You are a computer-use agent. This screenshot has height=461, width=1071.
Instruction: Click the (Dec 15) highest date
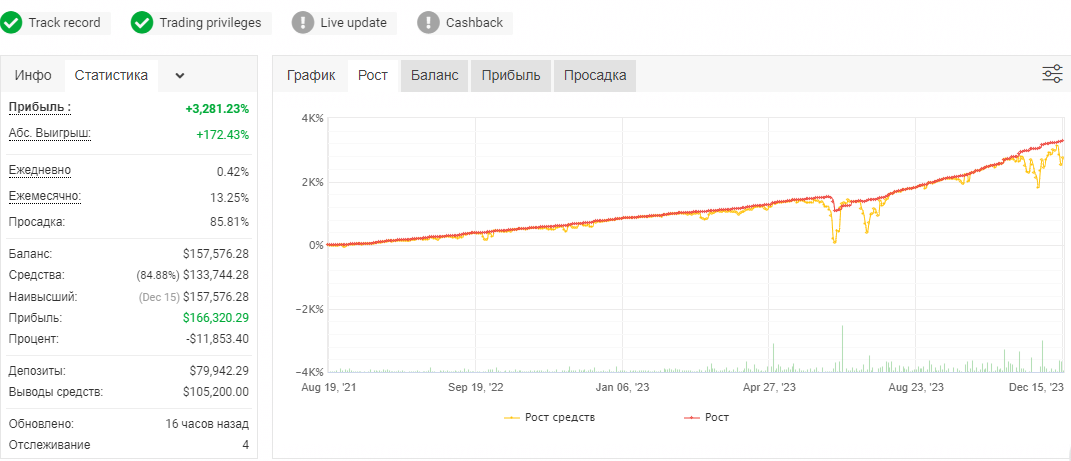[x=159, y=297]
